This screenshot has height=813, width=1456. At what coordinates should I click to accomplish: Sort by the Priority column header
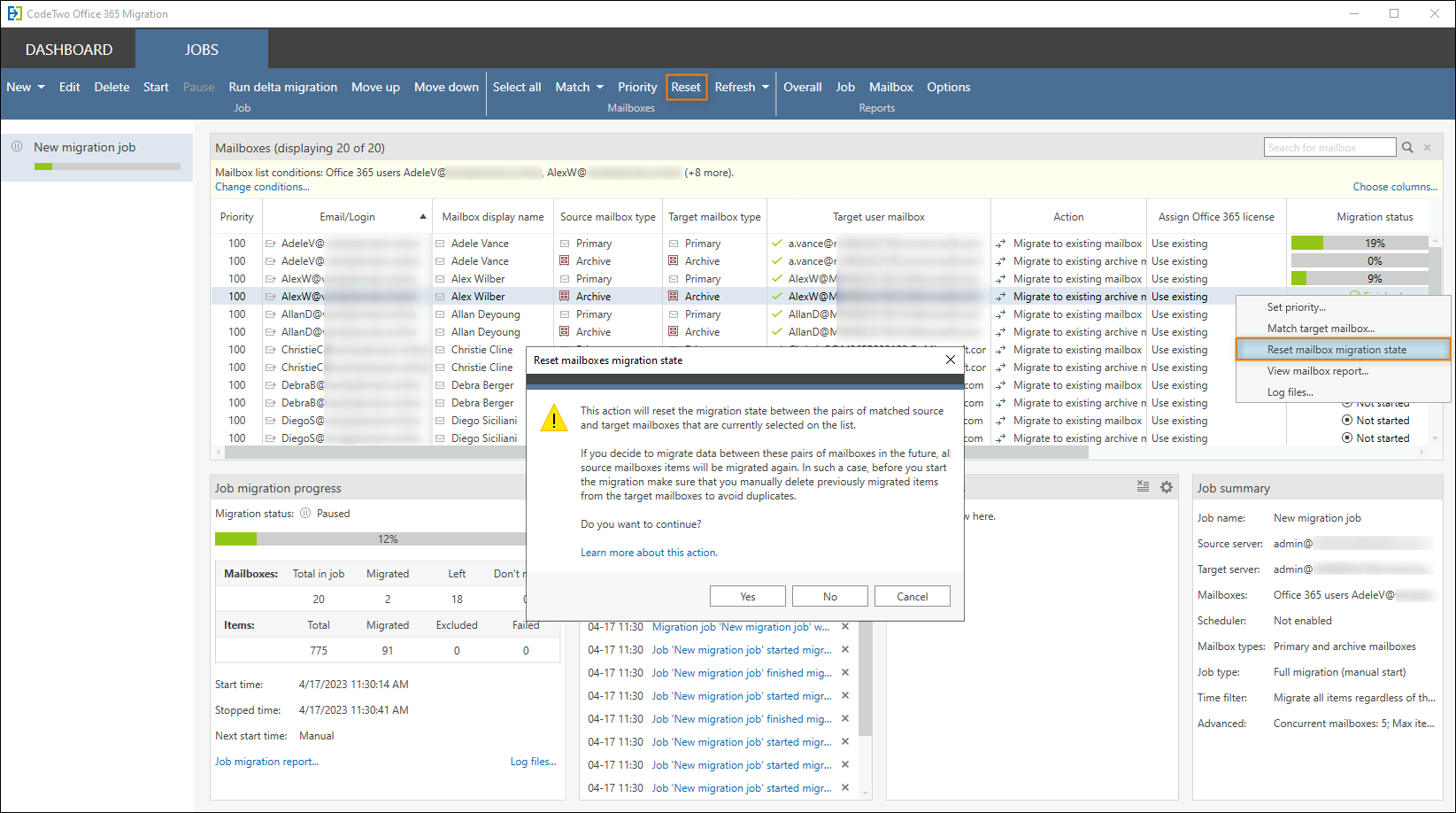point(236,217)
